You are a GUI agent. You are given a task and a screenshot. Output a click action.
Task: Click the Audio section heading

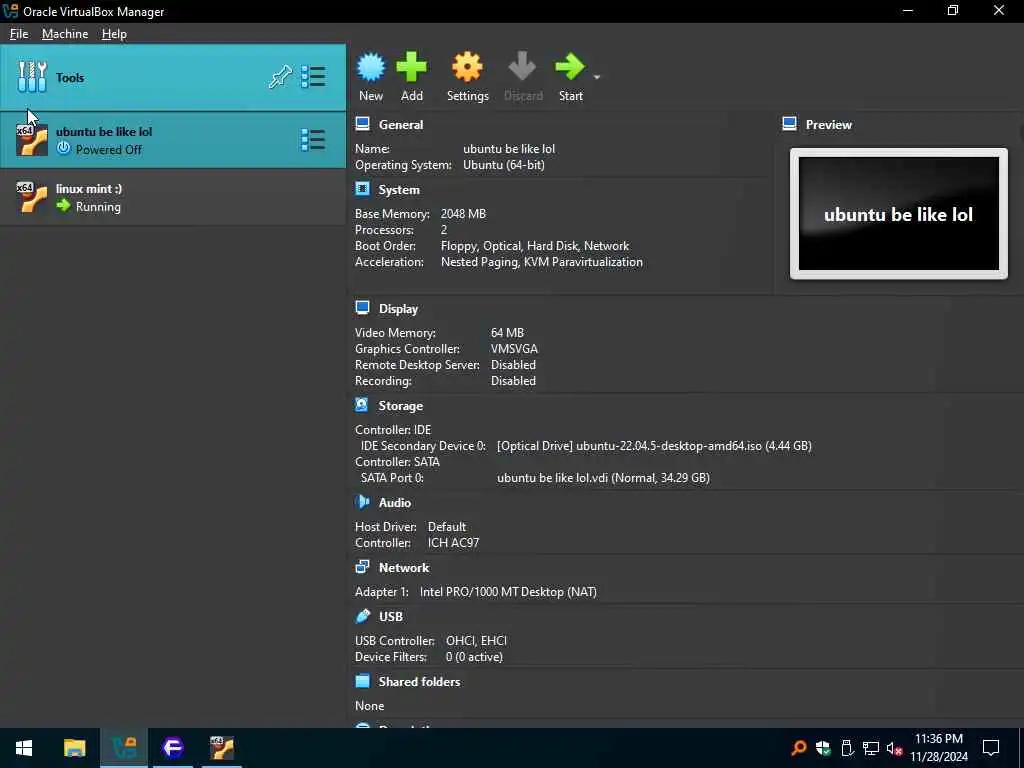[x=394, y=503]
